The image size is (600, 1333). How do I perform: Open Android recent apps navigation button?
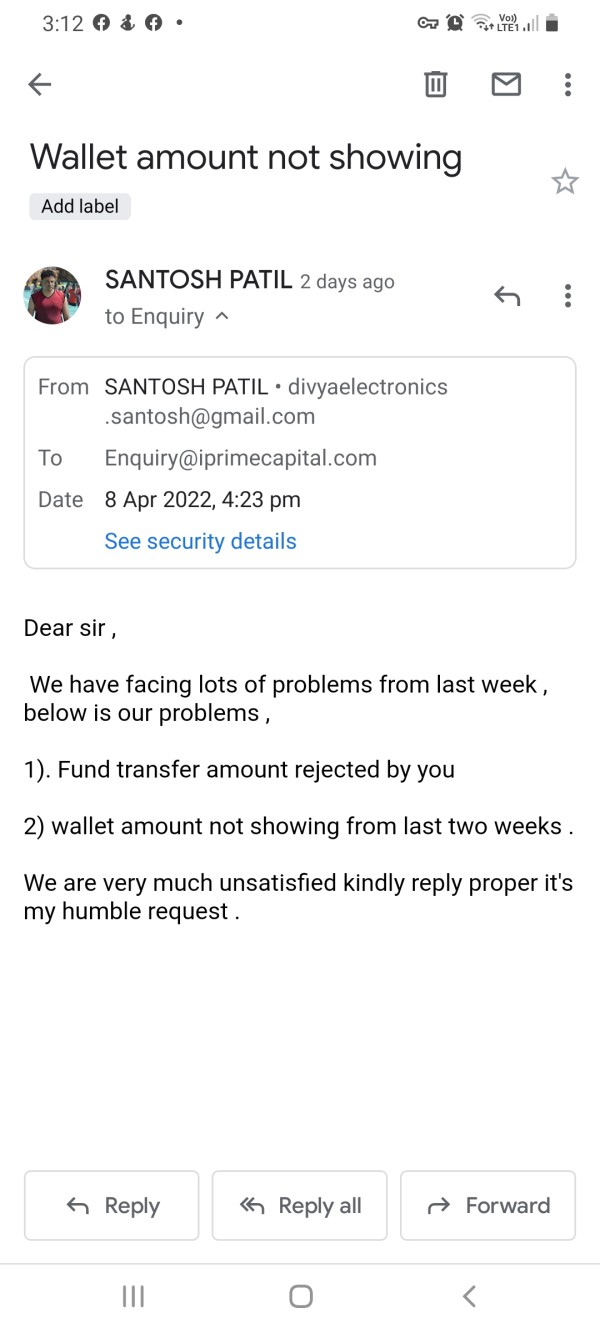(132, 1297)
